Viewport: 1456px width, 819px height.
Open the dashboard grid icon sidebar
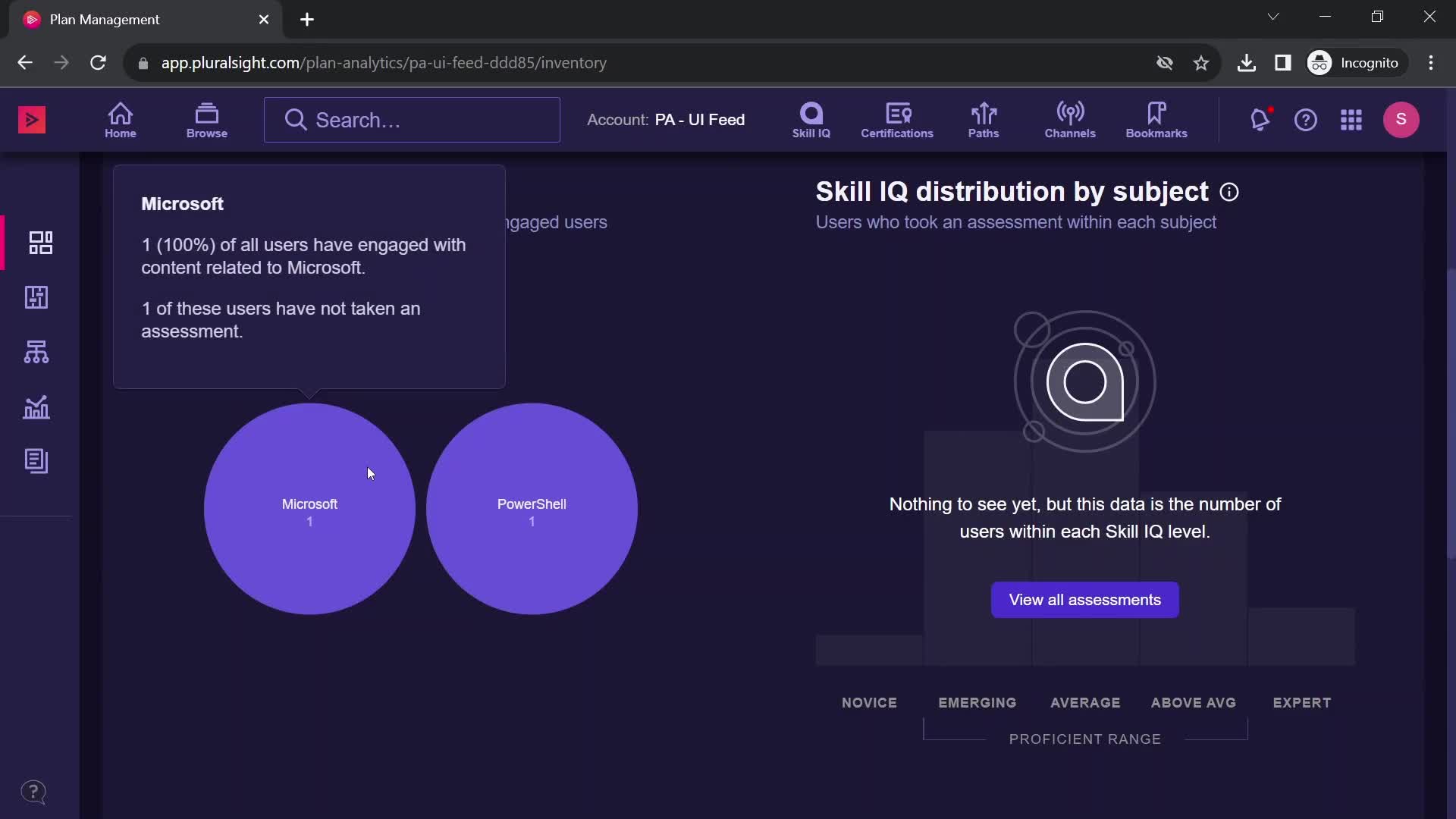(x=41, y=243)
